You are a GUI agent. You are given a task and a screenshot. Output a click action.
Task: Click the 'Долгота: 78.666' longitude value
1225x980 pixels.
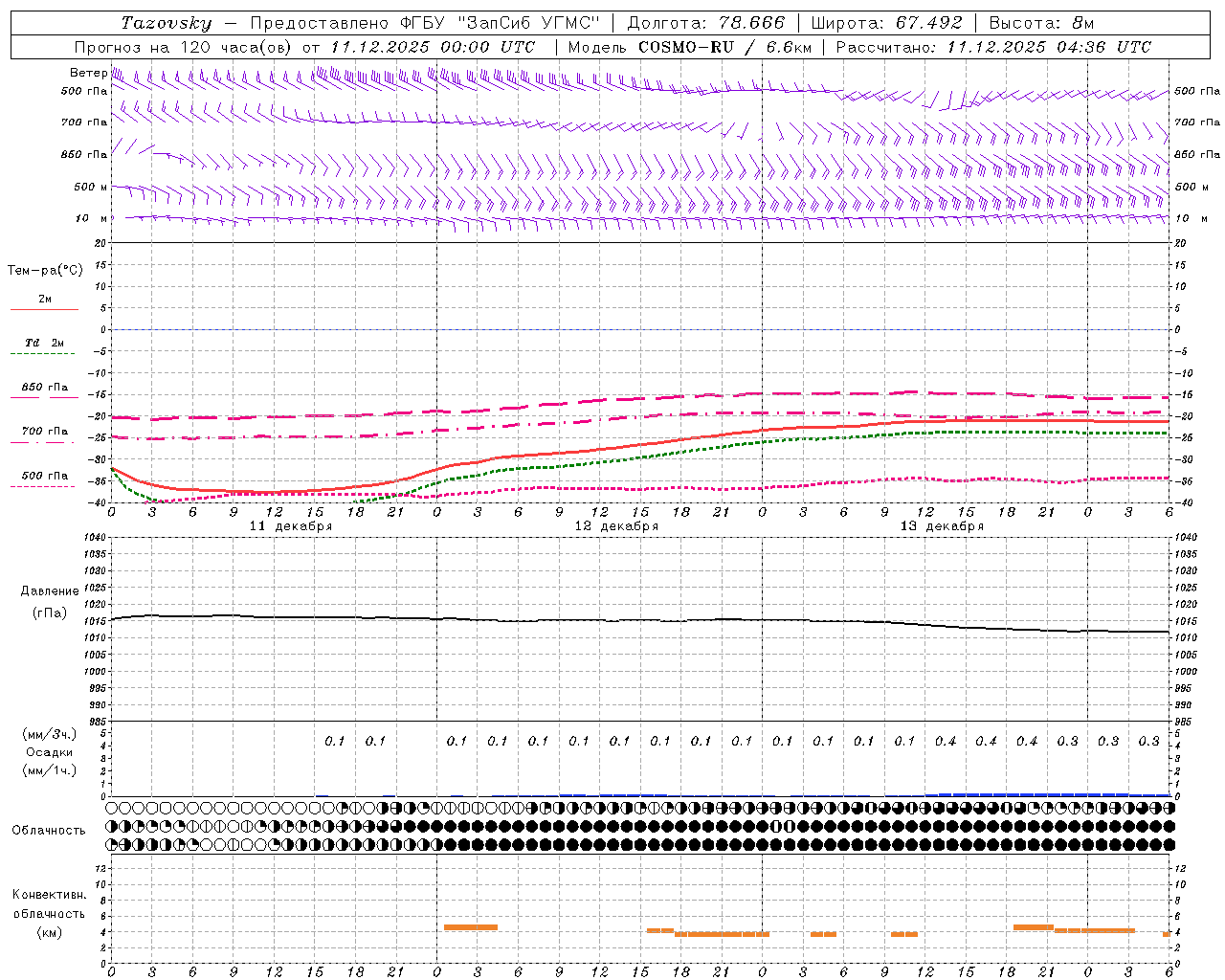(705, 23)
